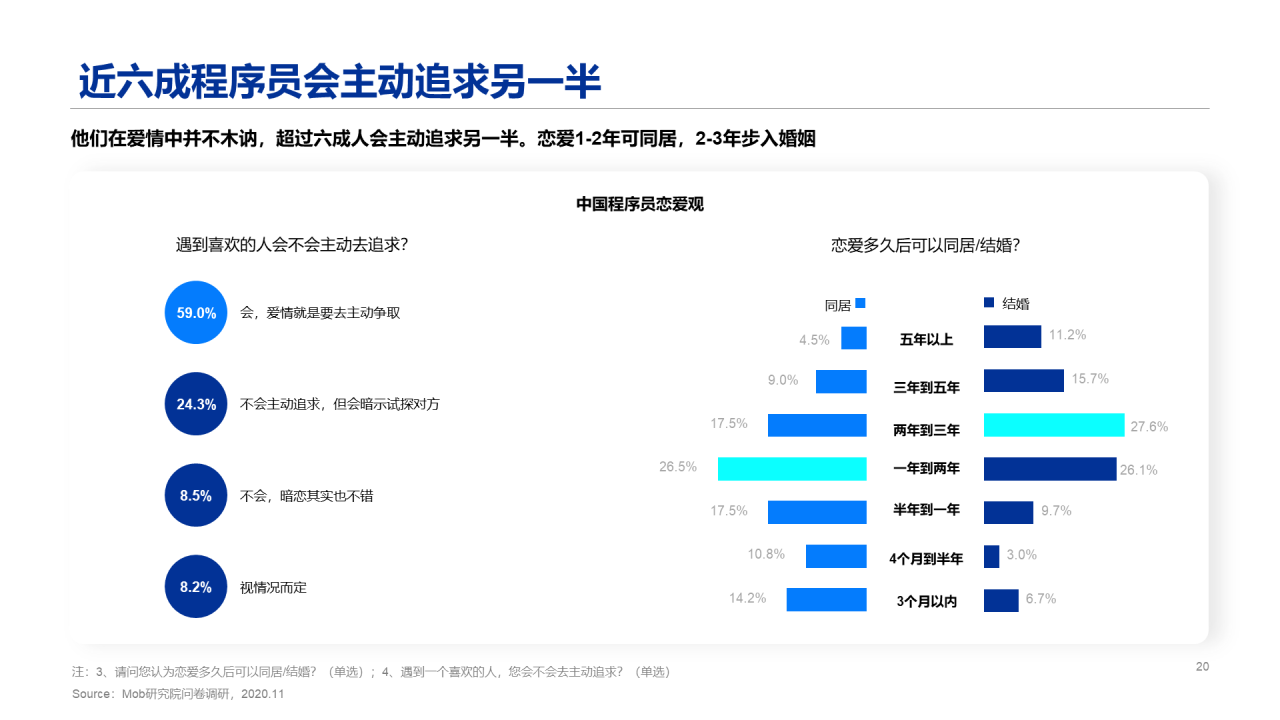Click the cyan 同居 bar valued 26.5%
This screenshot has width=1280, height=720.
tap(792, 469)
